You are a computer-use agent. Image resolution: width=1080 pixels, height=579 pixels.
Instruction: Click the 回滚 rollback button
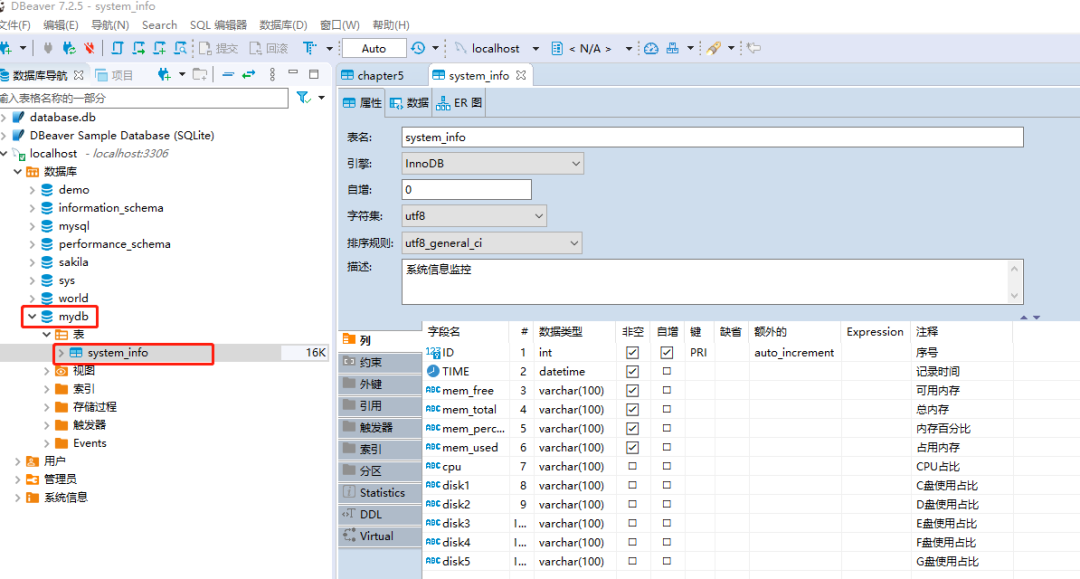click(269, 48)
